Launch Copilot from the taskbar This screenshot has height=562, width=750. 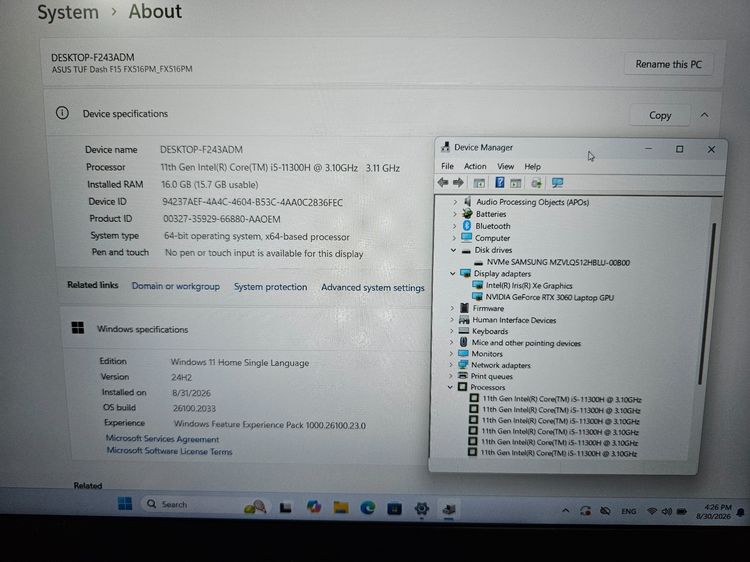(314, 507)
